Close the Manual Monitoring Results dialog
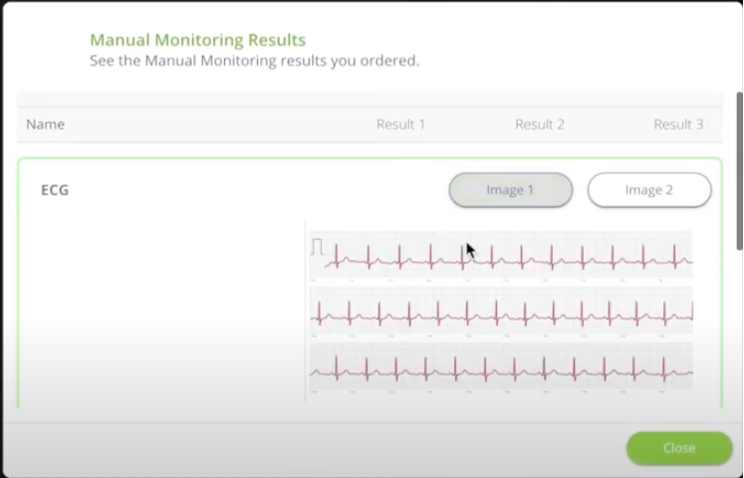 (x=679, y=448)
